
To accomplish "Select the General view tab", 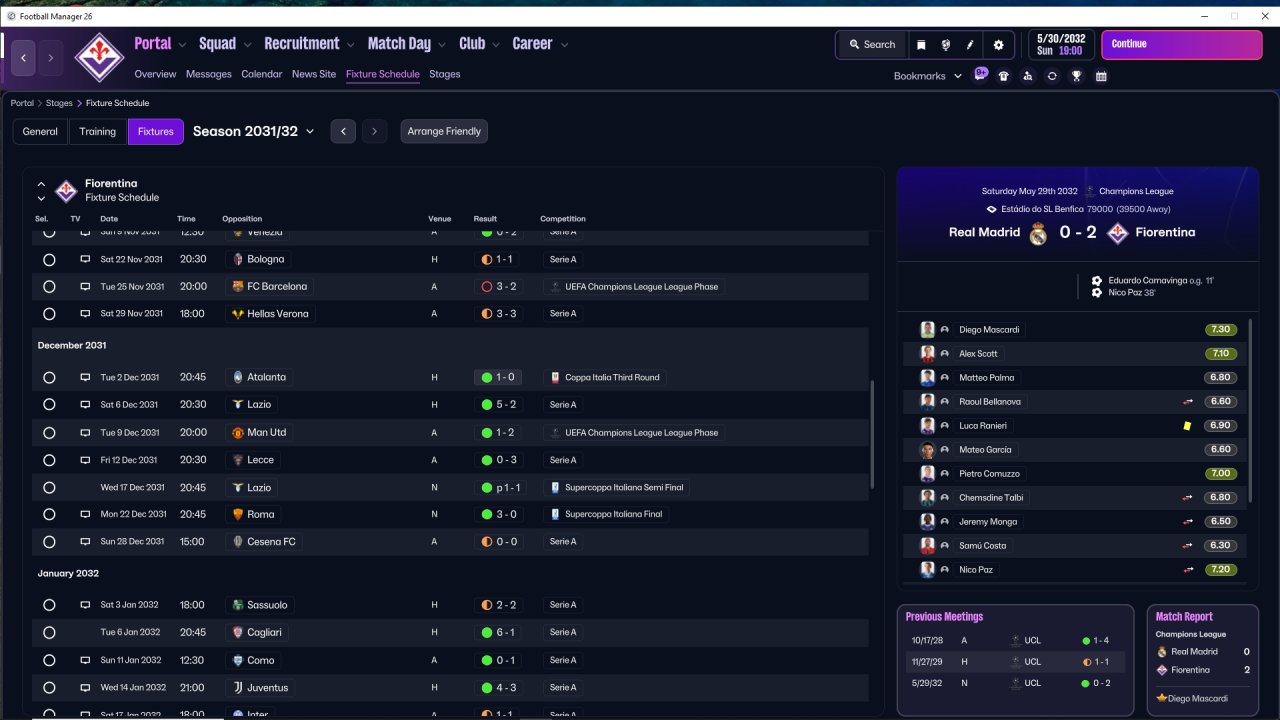I will [x=40, y=131].
